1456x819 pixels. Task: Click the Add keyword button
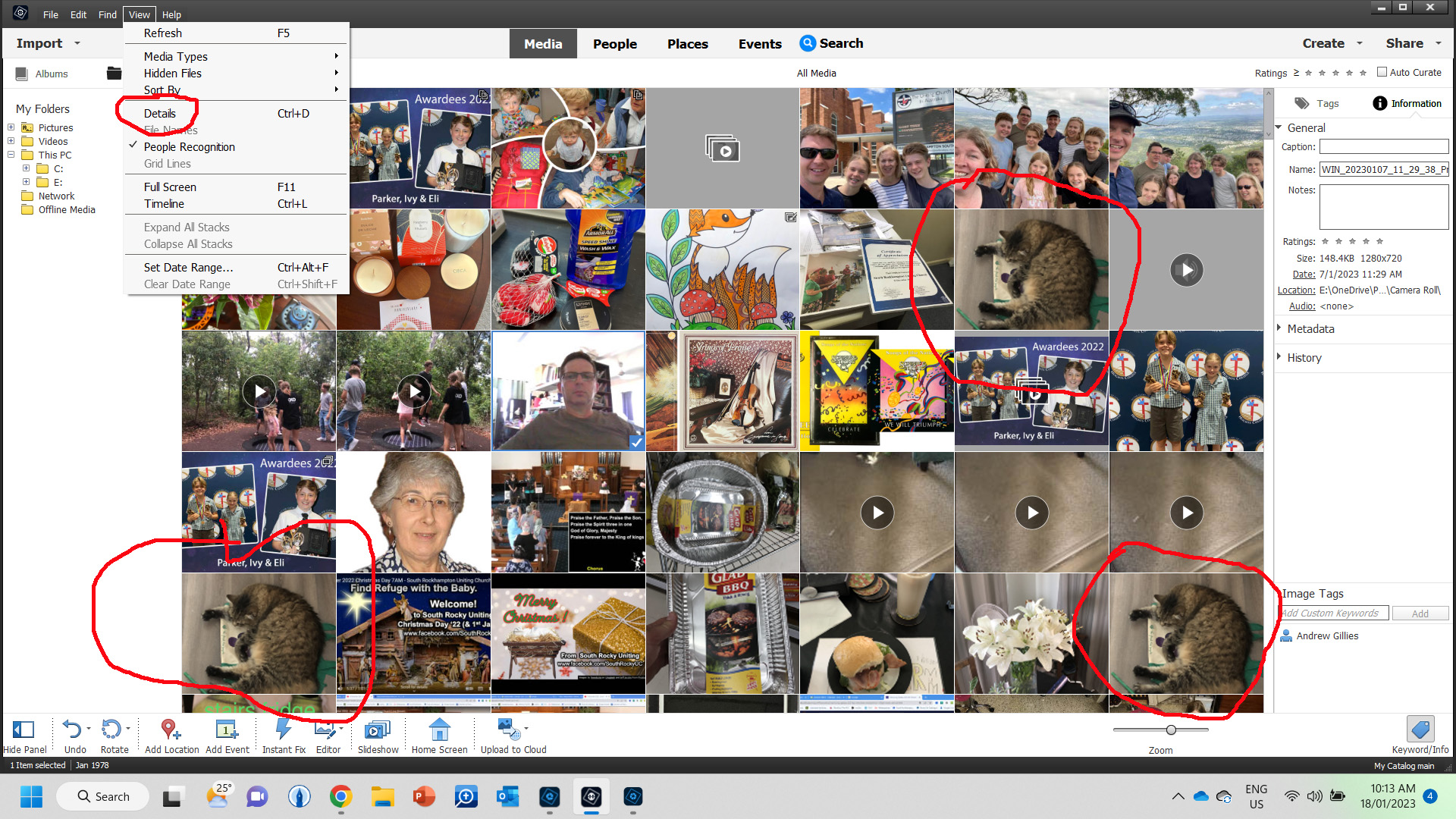tap(1420, 613)
